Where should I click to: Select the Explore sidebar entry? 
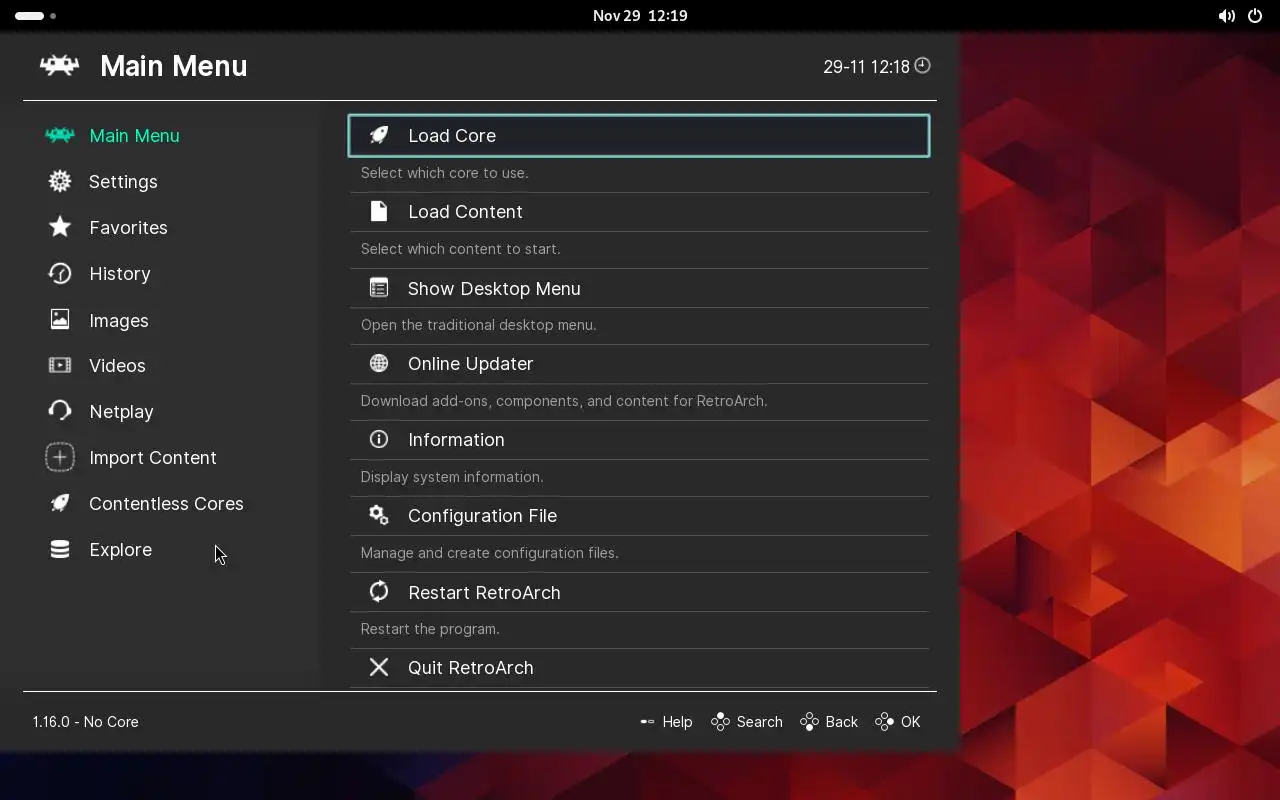(120, 549)
